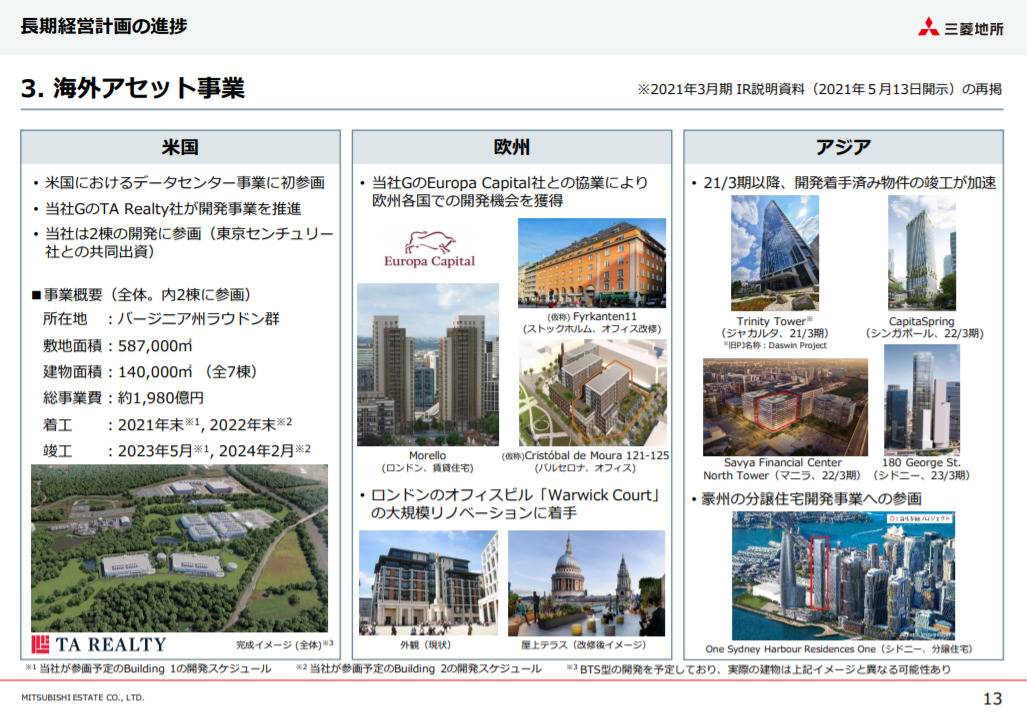Select the caption 完成イメージ（全体）

click(285, 645)
